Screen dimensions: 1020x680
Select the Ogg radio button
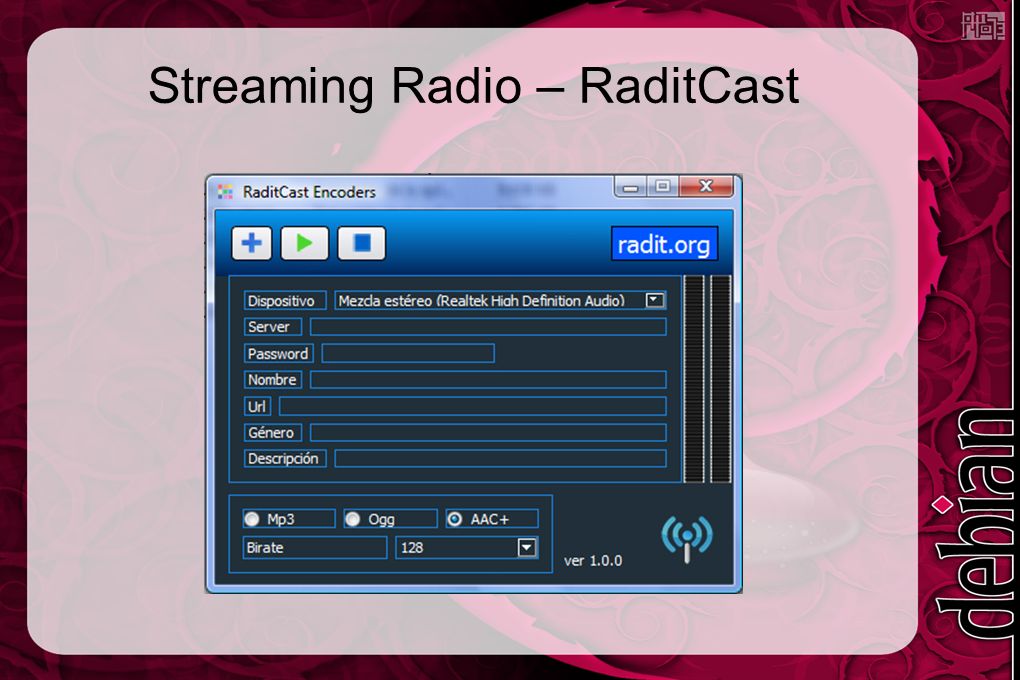(353, 519)
